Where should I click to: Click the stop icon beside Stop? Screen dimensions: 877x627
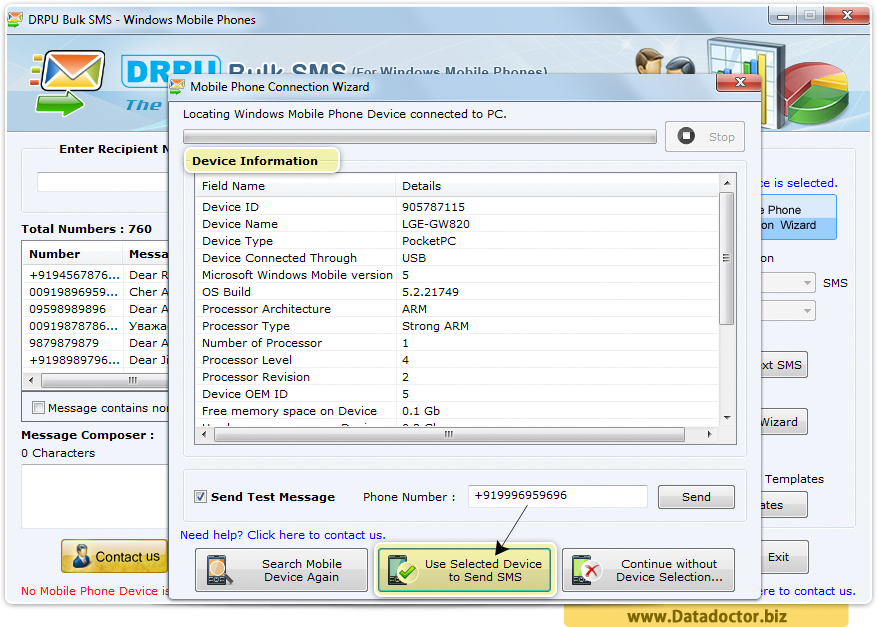(x=686, y=136)
